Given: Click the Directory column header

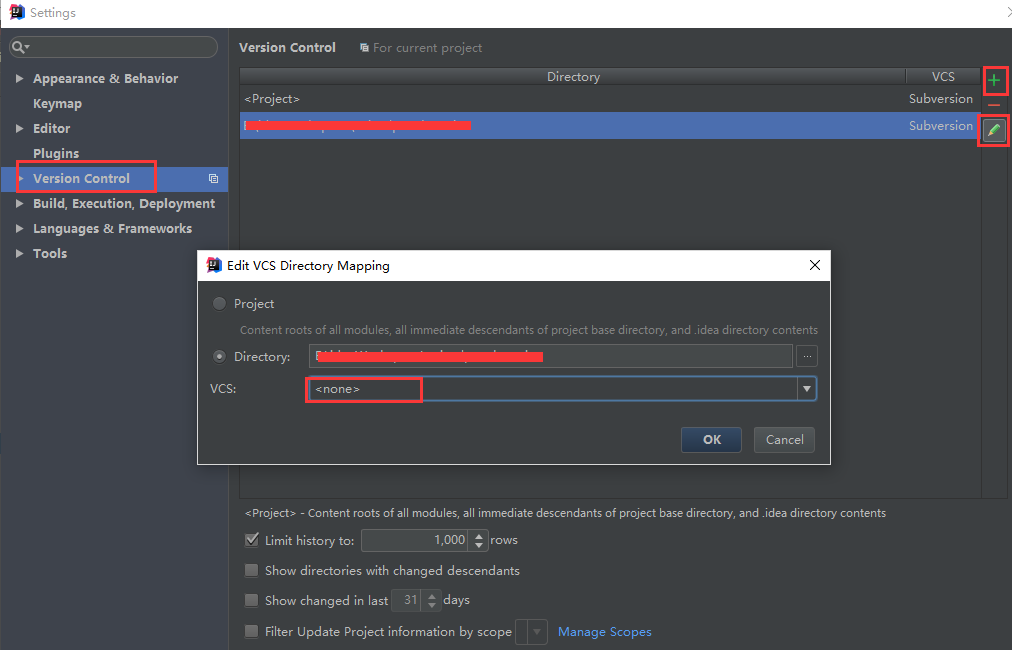Looking at the screenshot, I should [573, 76].
